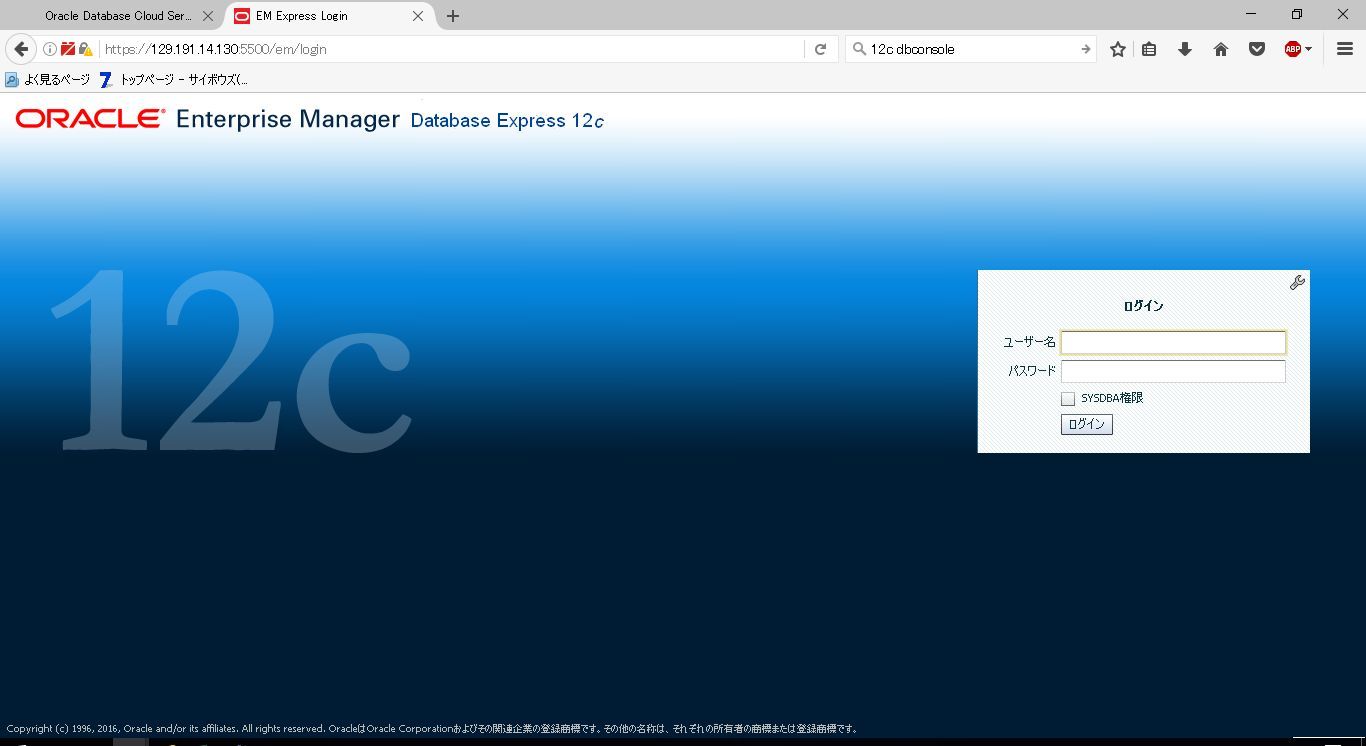
Task: Enable the SYSDBA権限 checkbox
Action: pyautogui.click(x=1068, y=398)
